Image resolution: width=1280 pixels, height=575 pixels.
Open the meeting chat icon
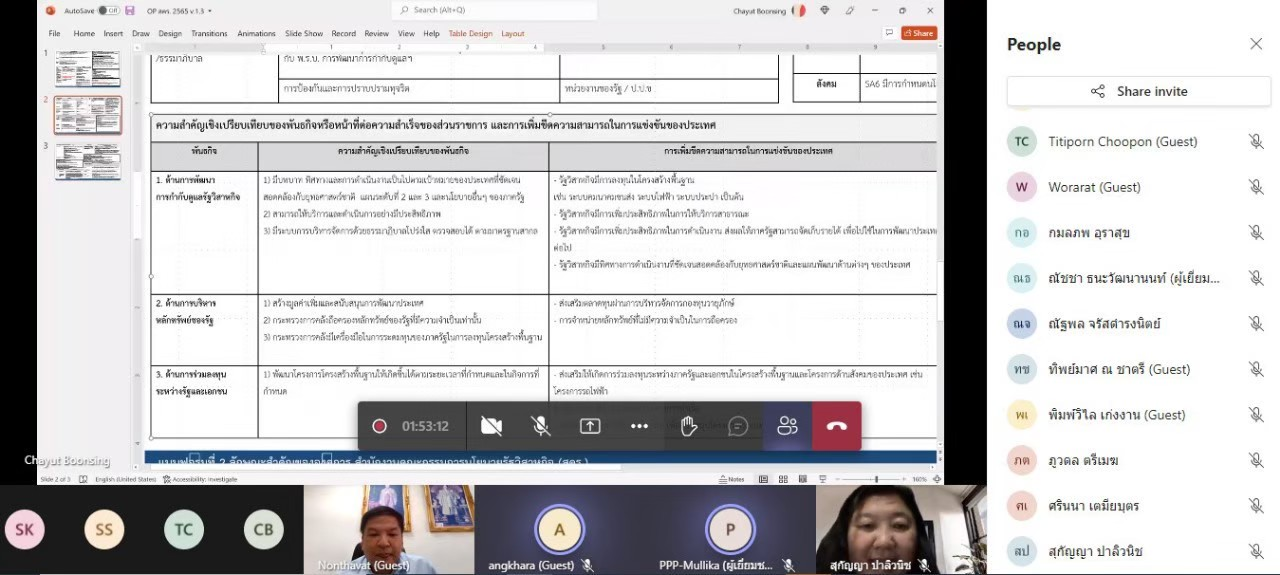pos(738,426)
